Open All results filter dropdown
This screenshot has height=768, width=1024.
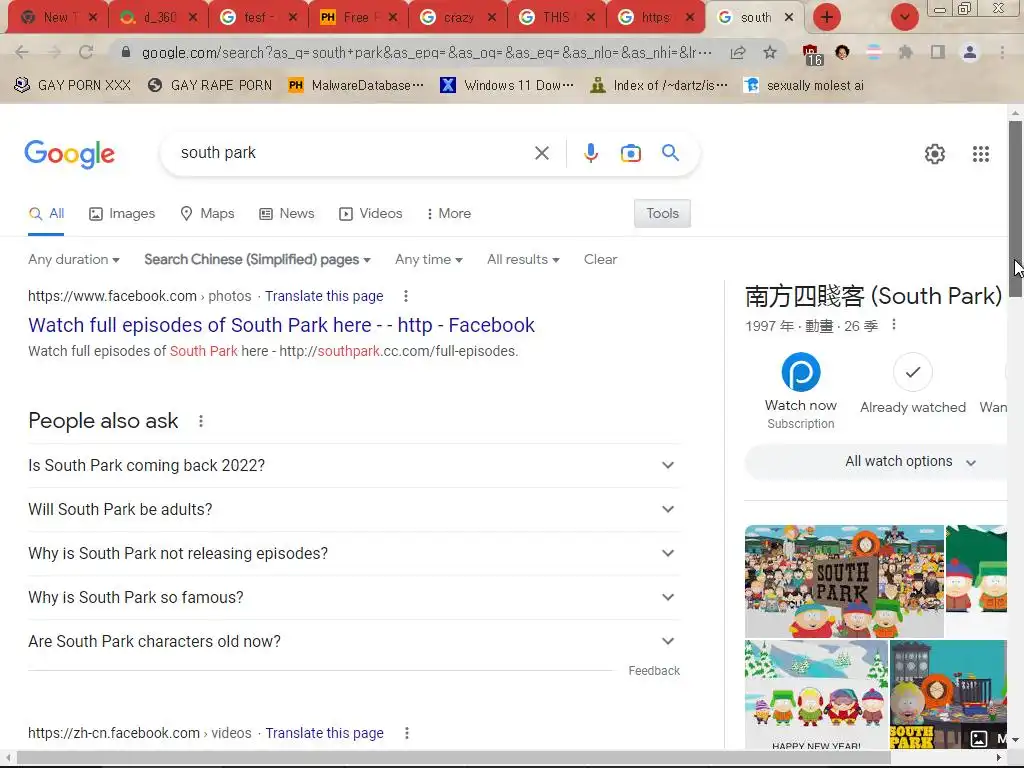(523, 260)
